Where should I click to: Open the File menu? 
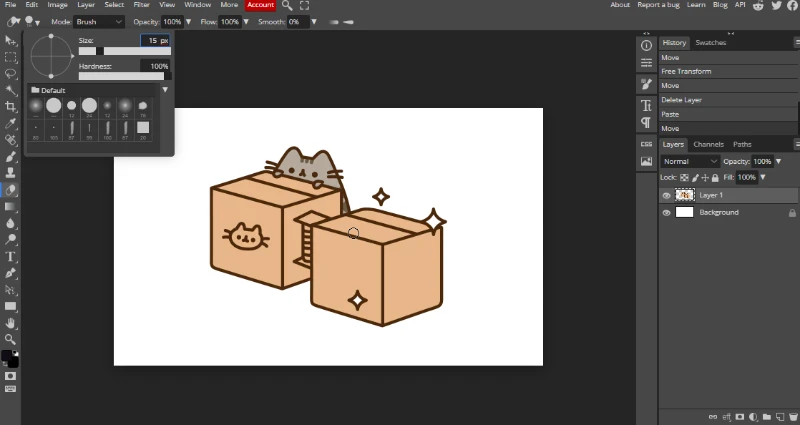pyautogui.click(x=10, y=5)
